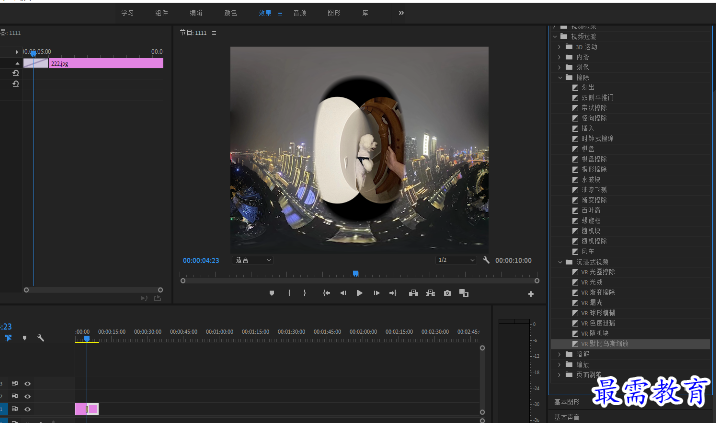Expand the Effect Controls timeline triangle

[16, 52]
